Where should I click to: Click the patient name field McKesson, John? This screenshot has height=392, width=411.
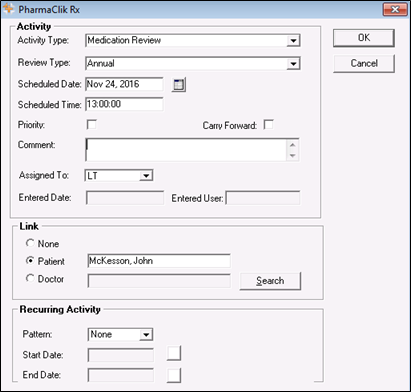[159, 261]
